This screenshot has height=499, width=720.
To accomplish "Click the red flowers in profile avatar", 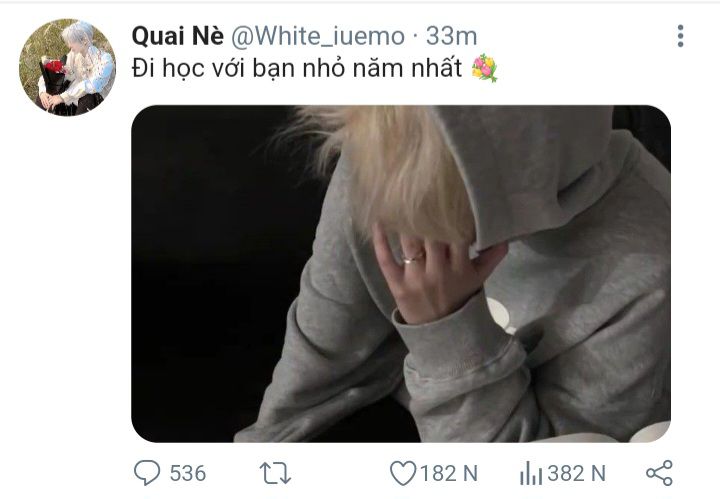I will [54, 67].
